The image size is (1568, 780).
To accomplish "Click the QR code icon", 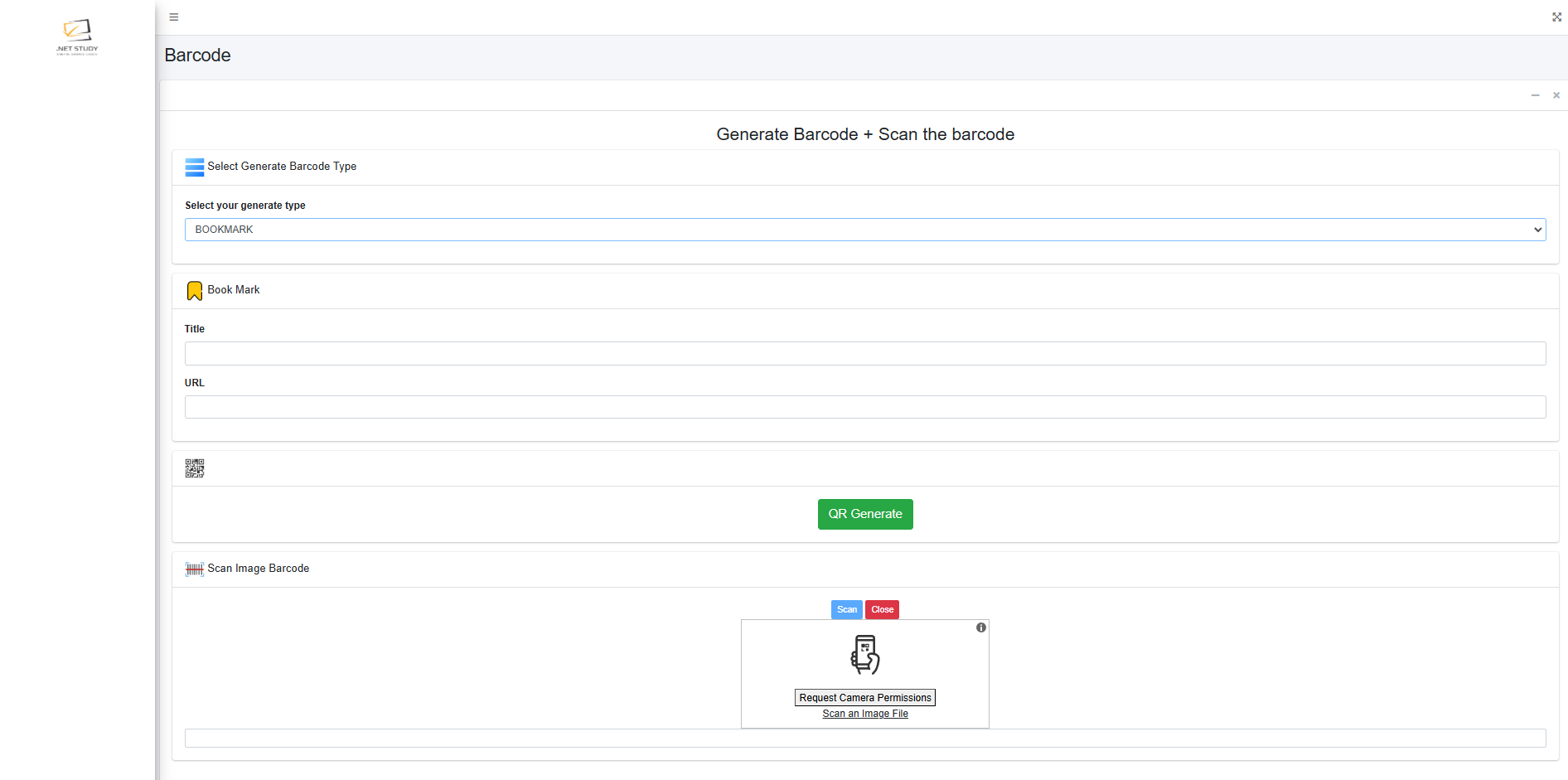I will [195, 469].
